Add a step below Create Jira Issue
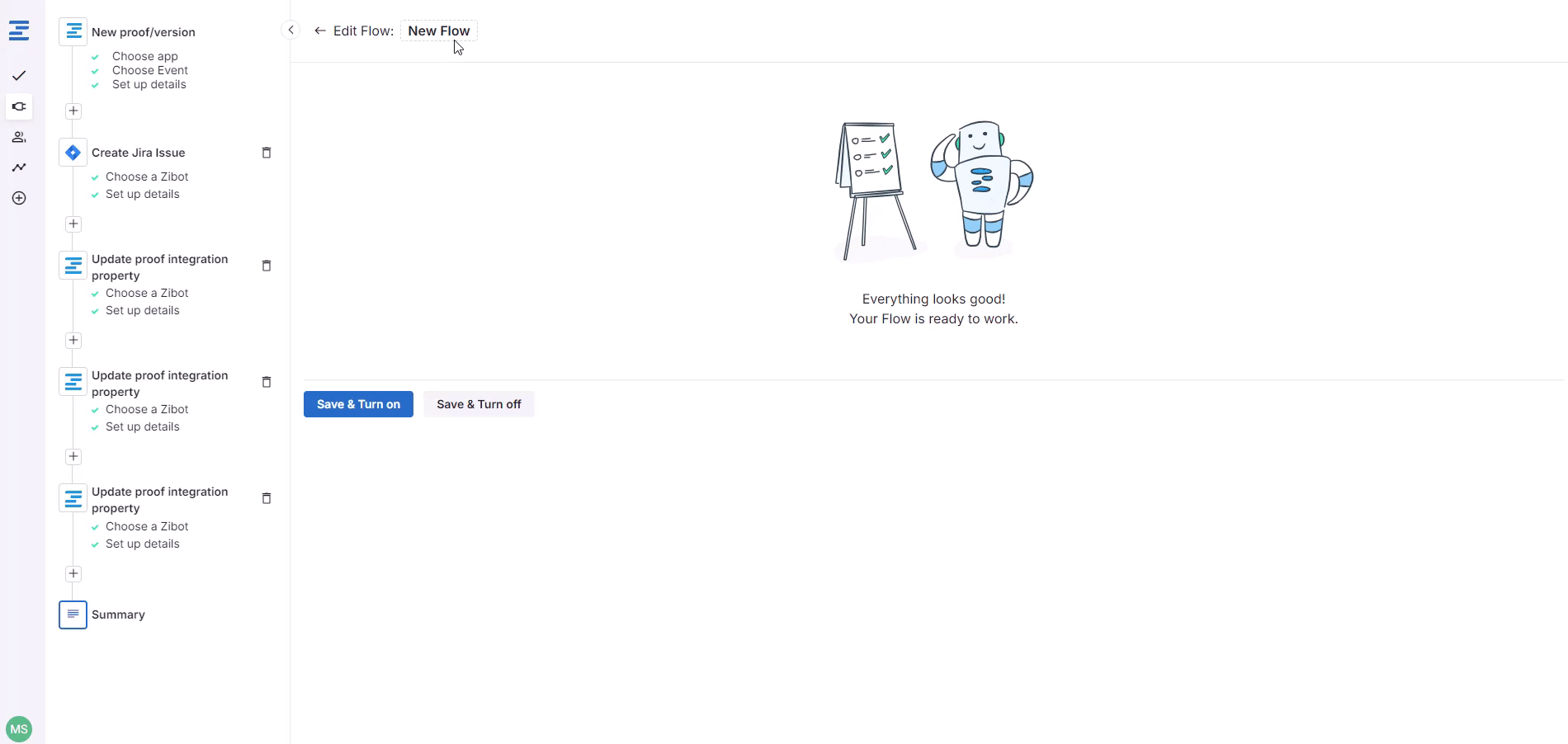The height and width of the screenshot is (744, 1568). click(73, 224)
